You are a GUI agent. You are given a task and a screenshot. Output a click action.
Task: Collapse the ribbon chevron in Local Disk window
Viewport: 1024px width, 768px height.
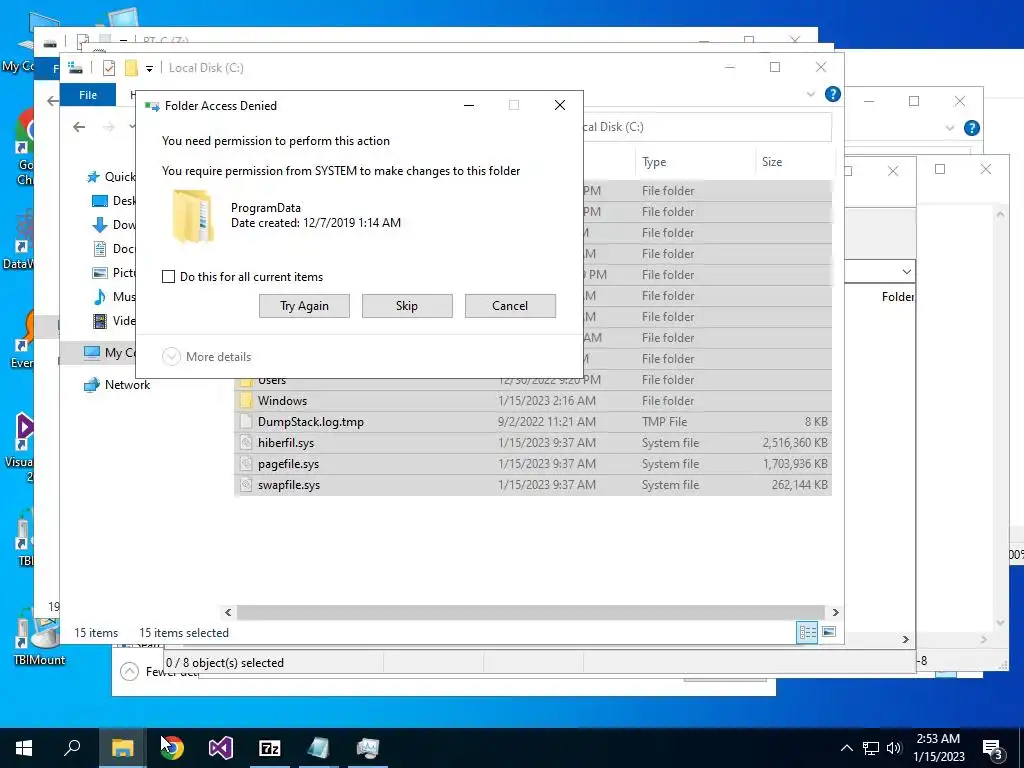(x=811, y=94)
